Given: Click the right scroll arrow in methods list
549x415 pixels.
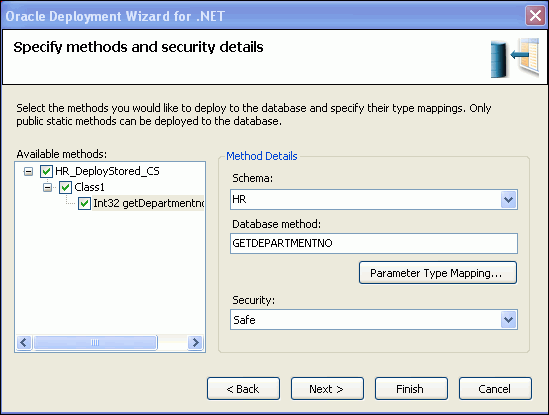Looking at the screenshot, I should click(195, 342).
